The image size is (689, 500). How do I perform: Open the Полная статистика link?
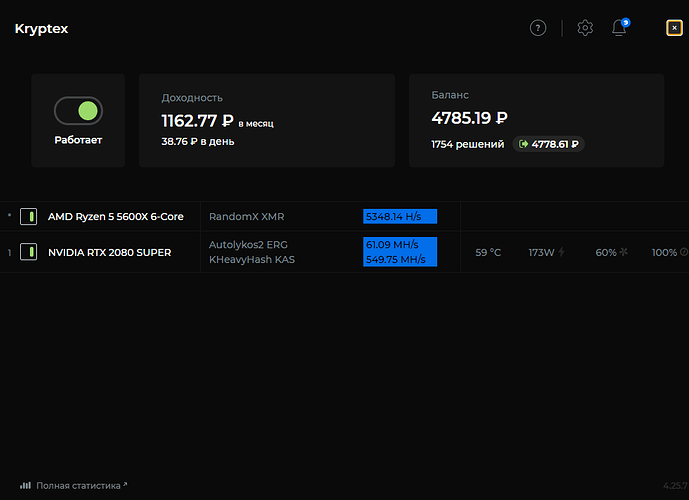[82, 486]
